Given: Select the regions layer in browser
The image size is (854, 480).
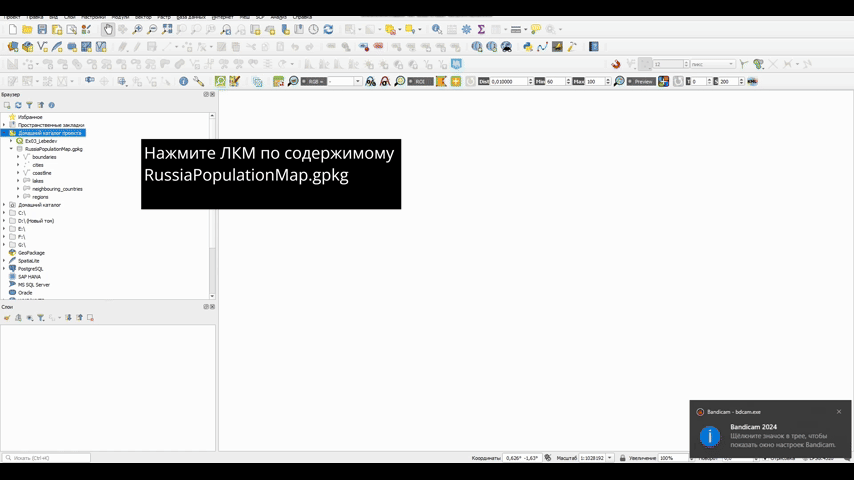Looking at the screenshot, I should click(40, 197).
